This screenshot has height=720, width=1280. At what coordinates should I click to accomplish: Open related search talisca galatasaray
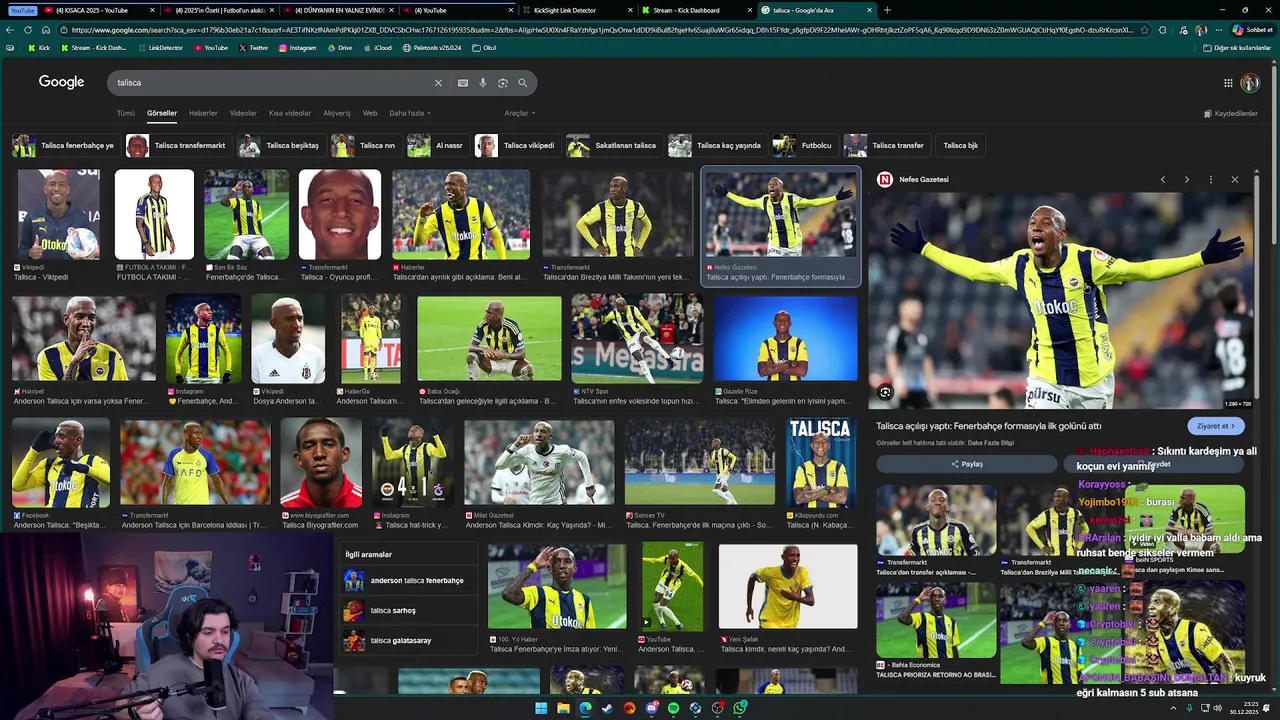pos(409,641)
